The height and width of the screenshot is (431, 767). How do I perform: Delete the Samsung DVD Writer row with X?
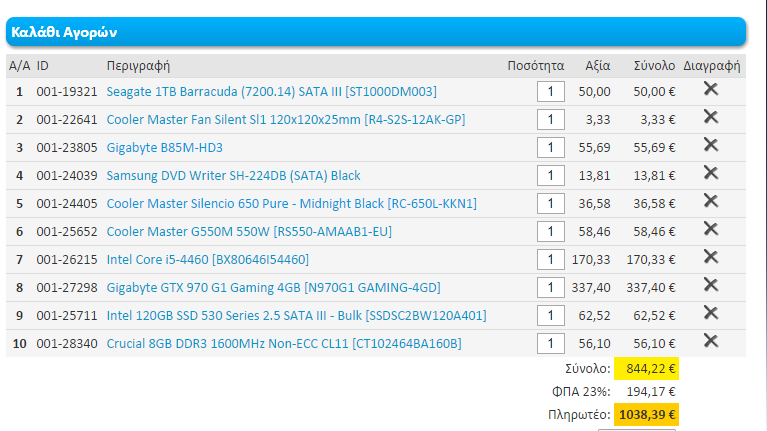click(711, 173)
